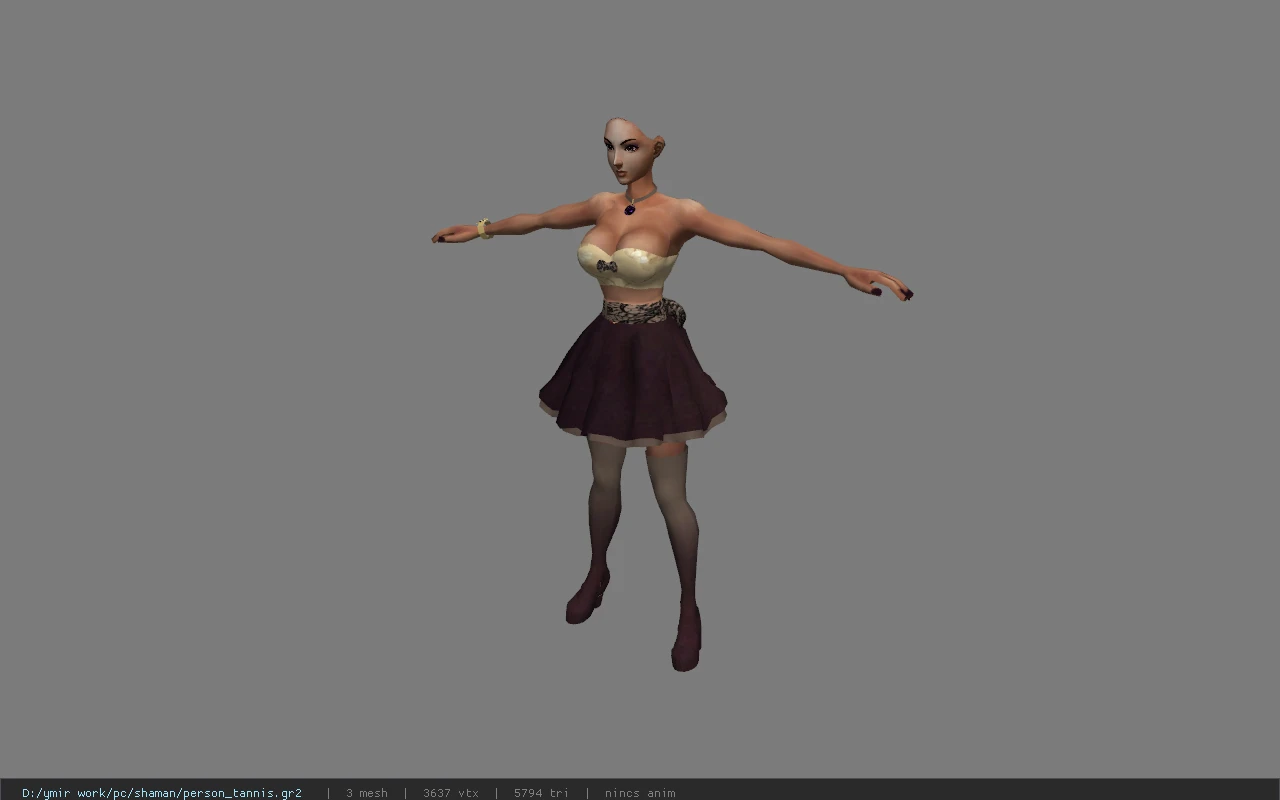The width and height of the screenshot is (1280, 800).
Task: Click the '5794 tri' triangle count
Action: (x=541, y=793)
